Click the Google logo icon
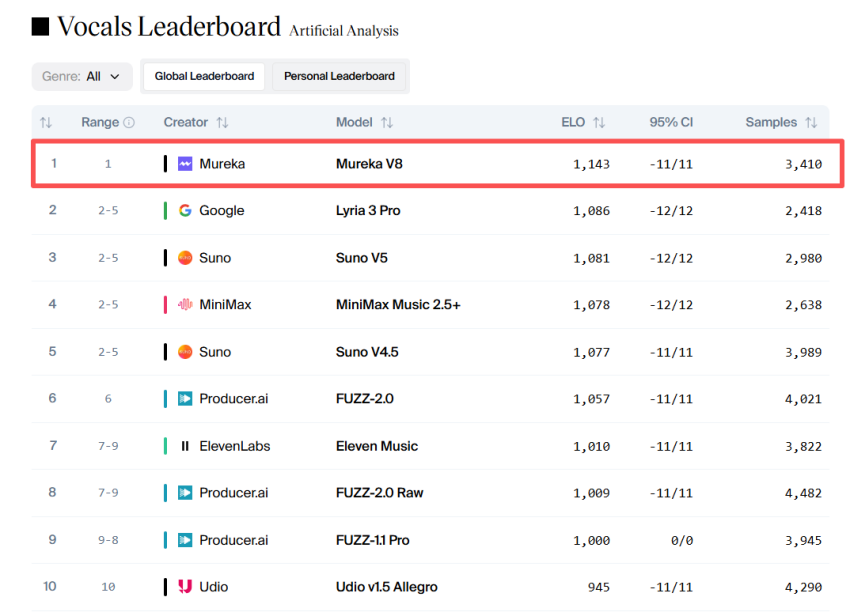 point(185,211)
